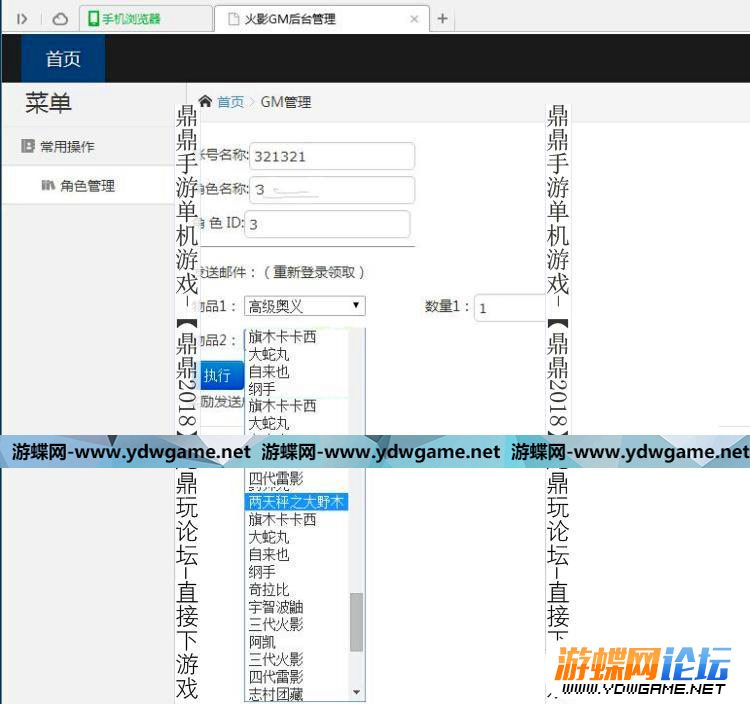Click the GM管理 breadcrumb text

(x=286, y=102)
